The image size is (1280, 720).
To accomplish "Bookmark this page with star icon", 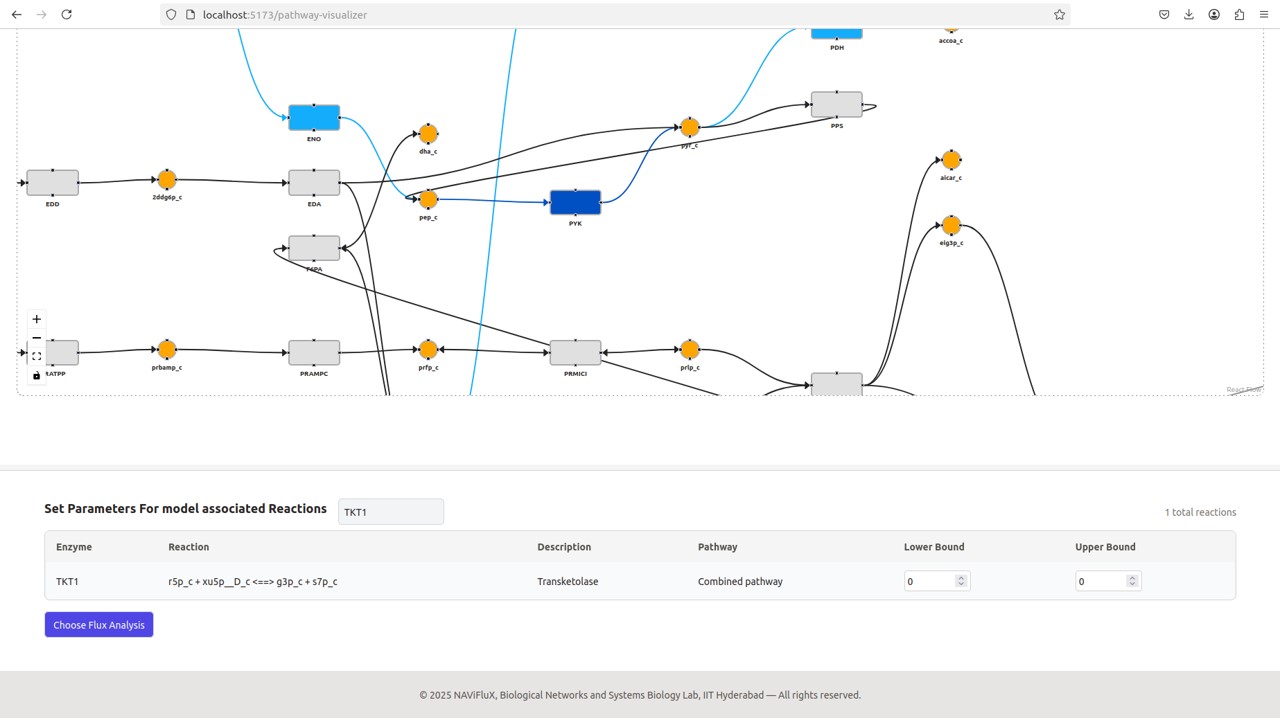I will [1059, 15].
